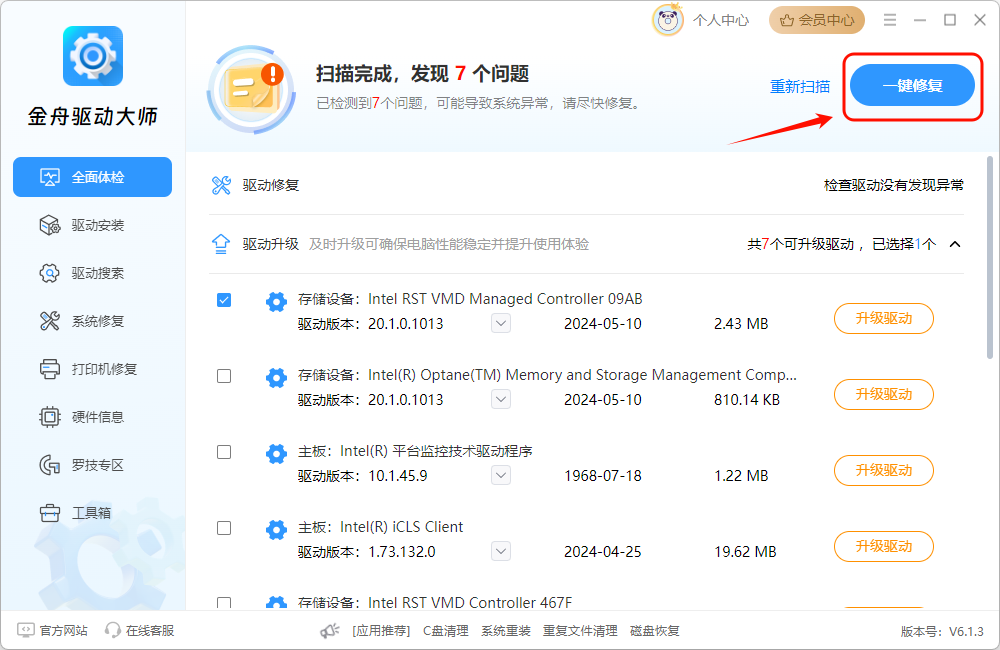The width and height of the screenshot is (1000, 650).
Task: Click the version number V6.1.3 text
Action: click(x=966, y=632)
